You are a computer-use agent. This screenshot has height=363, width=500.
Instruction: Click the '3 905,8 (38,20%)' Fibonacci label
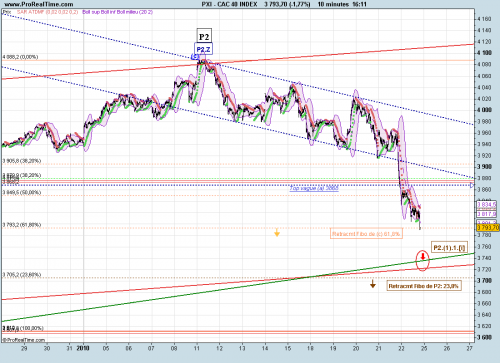22,161
